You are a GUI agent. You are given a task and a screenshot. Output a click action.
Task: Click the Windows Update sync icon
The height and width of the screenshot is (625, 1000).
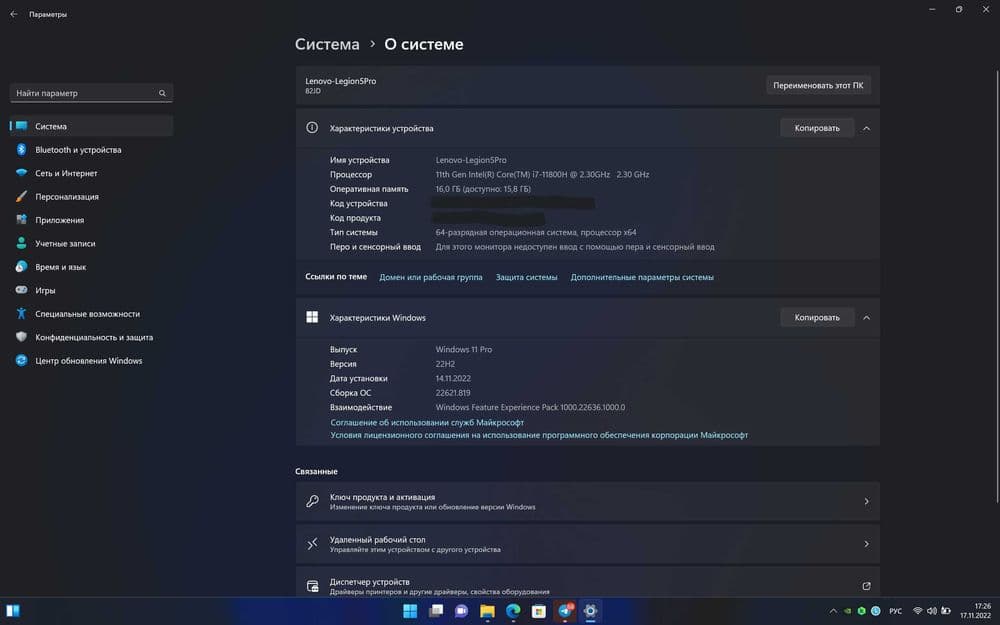click(x=21, y=360)
